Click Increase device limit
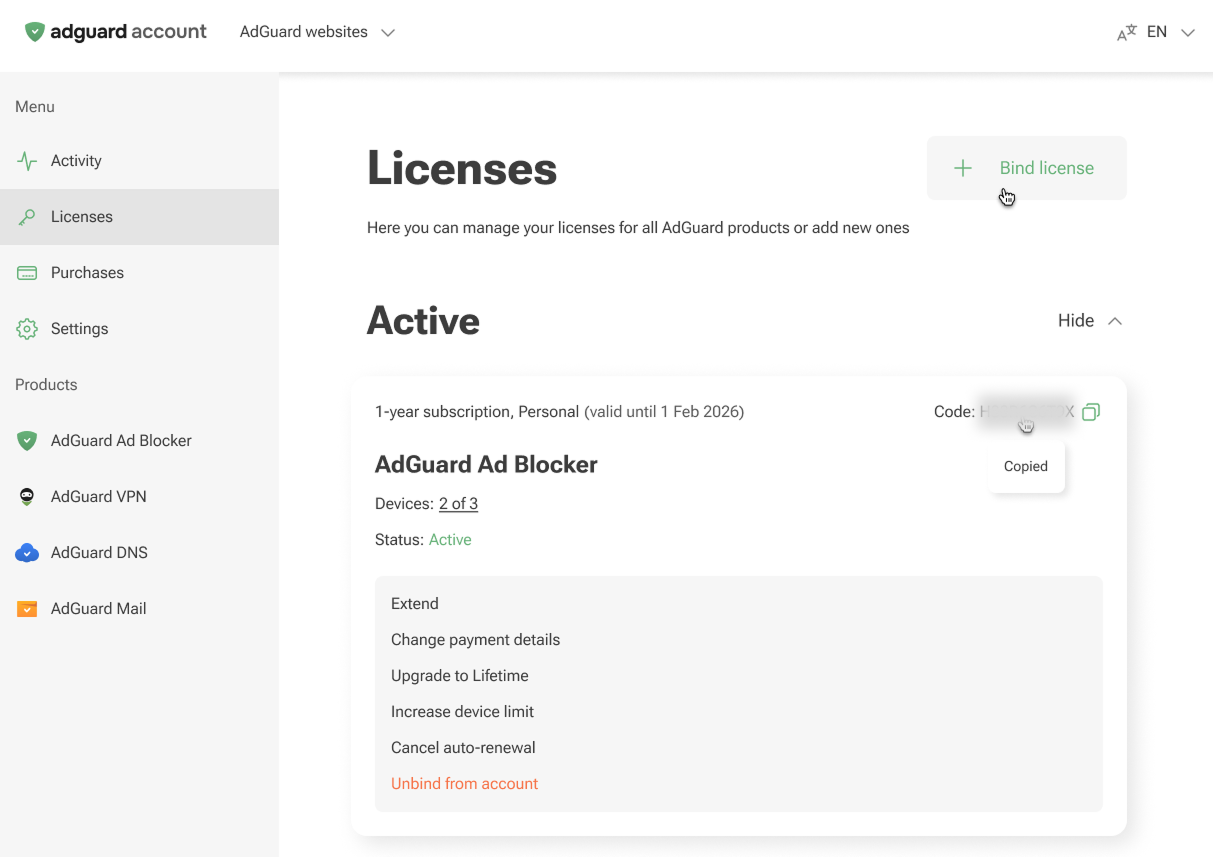 462,712
